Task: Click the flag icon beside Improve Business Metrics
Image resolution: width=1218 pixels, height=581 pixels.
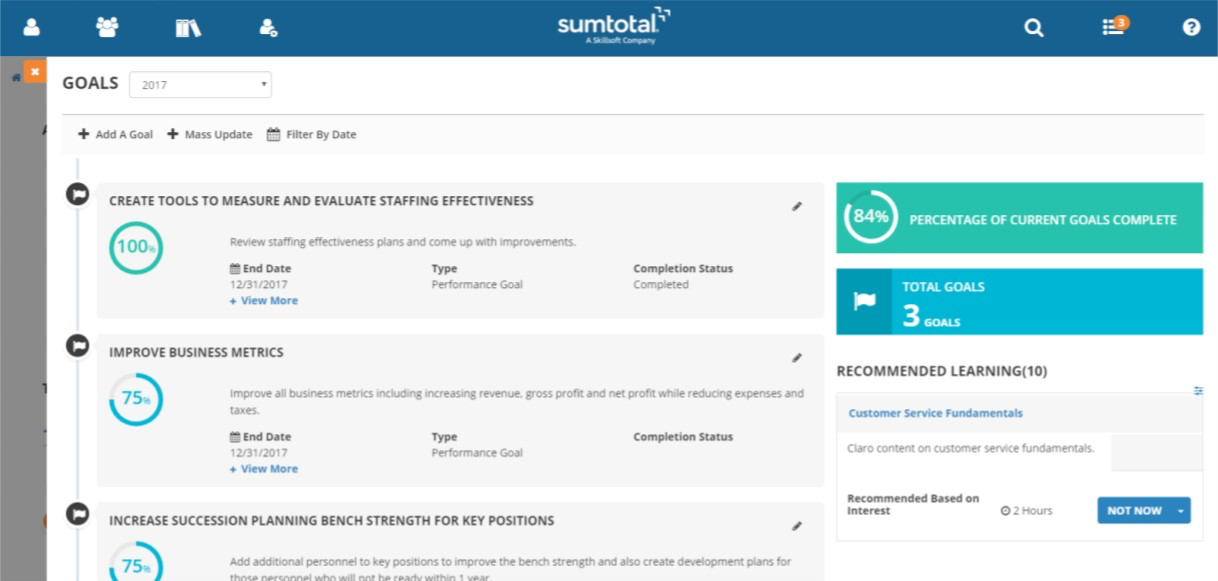Action: [x=77, y=345]
